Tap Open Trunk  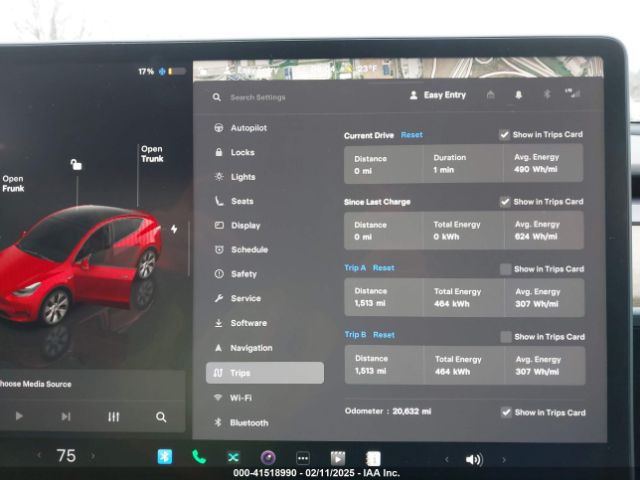152,154
